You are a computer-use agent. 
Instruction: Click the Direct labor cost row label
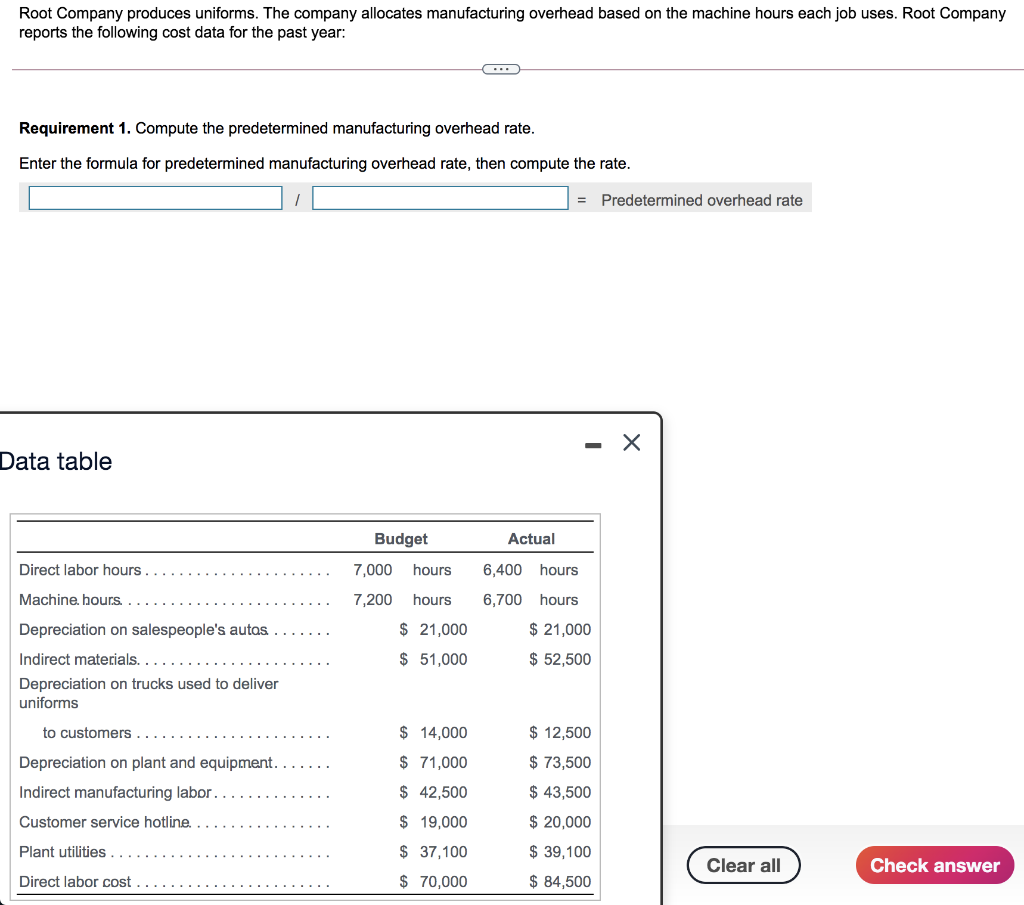click(x=75, y=882)
